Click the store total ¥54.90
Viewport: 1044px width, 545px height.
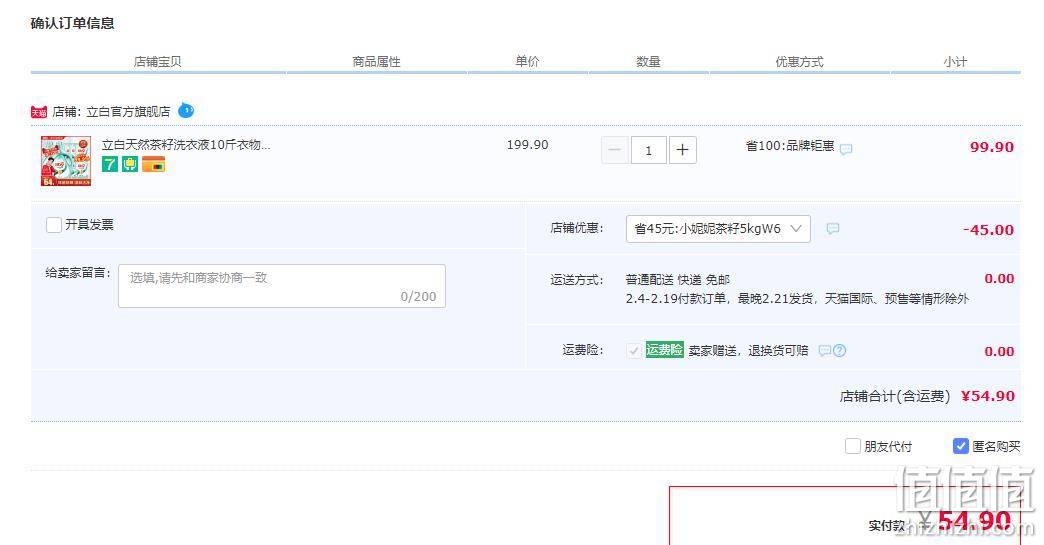(988, 396)
